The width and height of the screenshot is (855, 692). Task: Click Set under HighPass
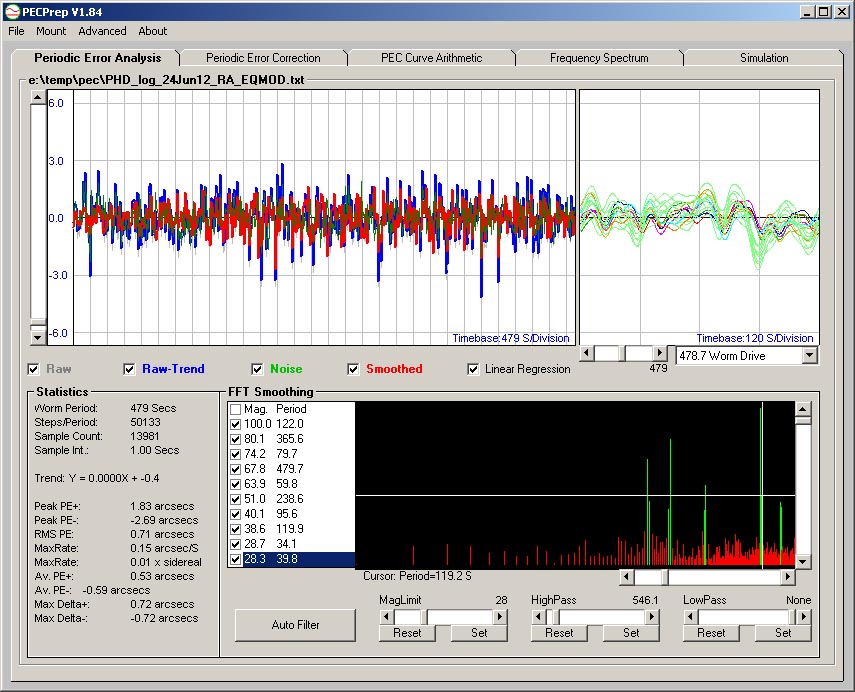631,633
